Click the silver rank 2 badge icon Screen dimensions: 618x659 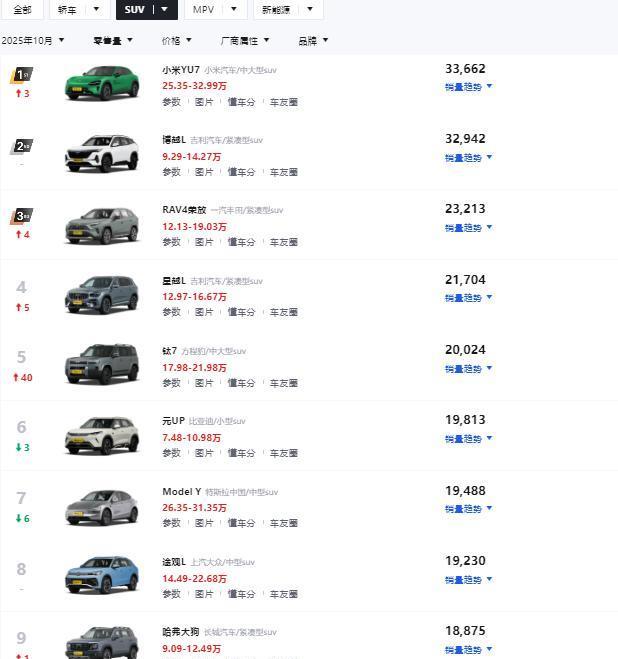21,146
